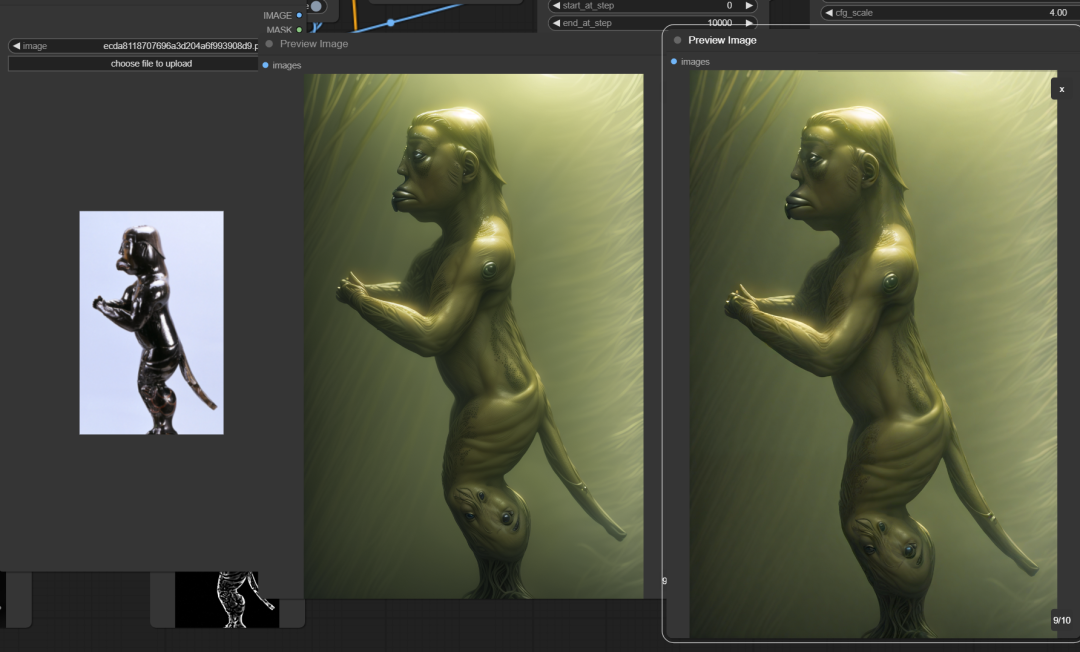This screenshot has height=652, width=1080.
Task: Decrease start_at_step with left arrow
Action: (556, 6)
